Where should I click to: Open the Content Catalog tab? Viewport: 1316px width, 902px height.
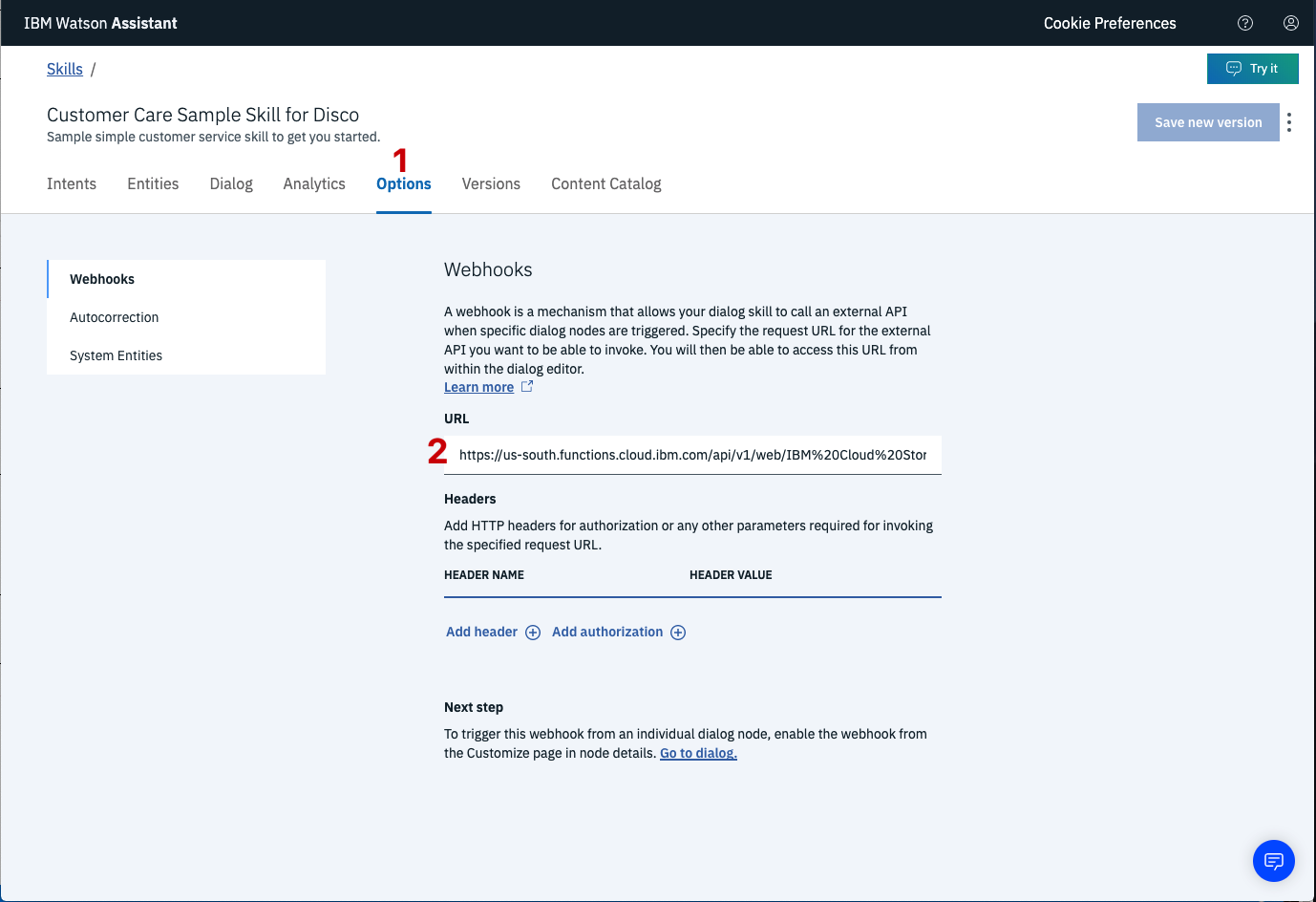tap(606, 183)
